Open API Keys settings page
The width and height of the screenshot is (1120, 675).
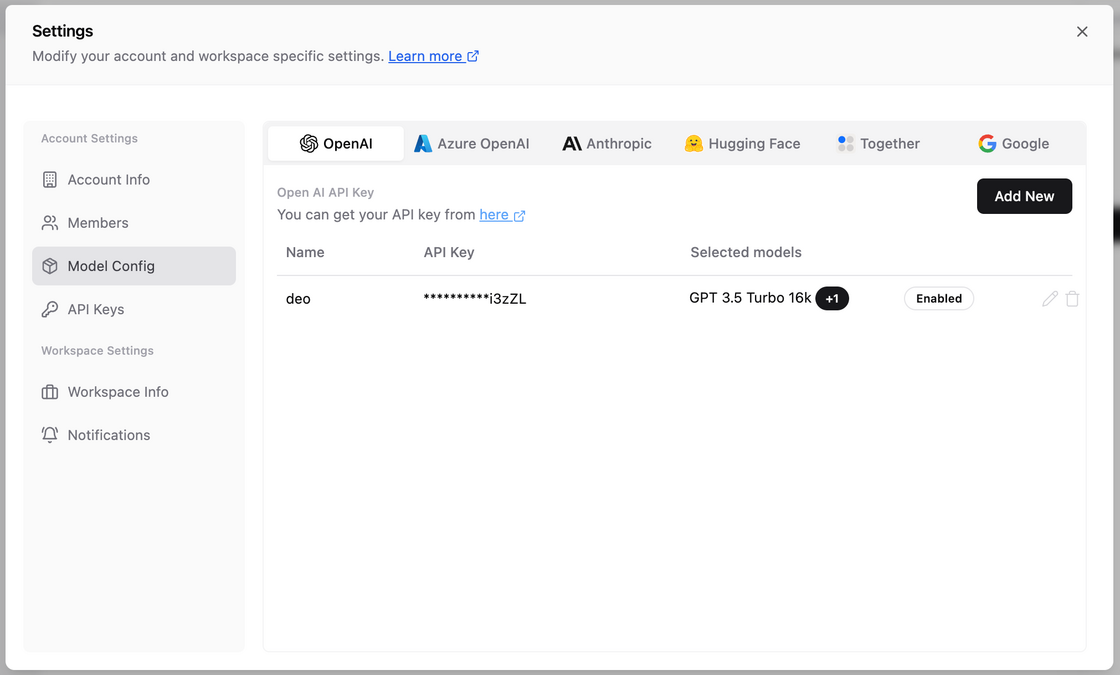click(134, 309)
